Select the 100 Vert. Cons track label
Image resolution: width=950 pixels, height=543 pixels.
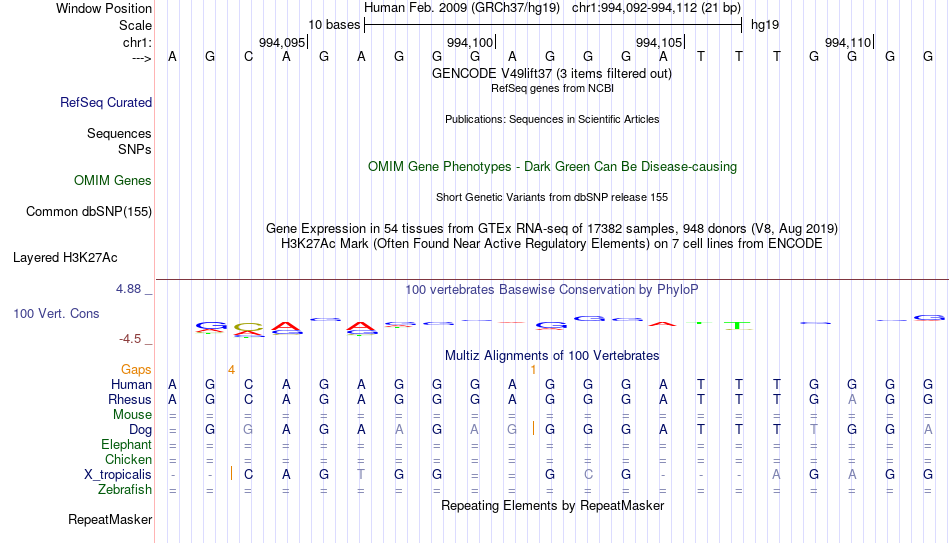pyautogui.click(x=56, y=314)
